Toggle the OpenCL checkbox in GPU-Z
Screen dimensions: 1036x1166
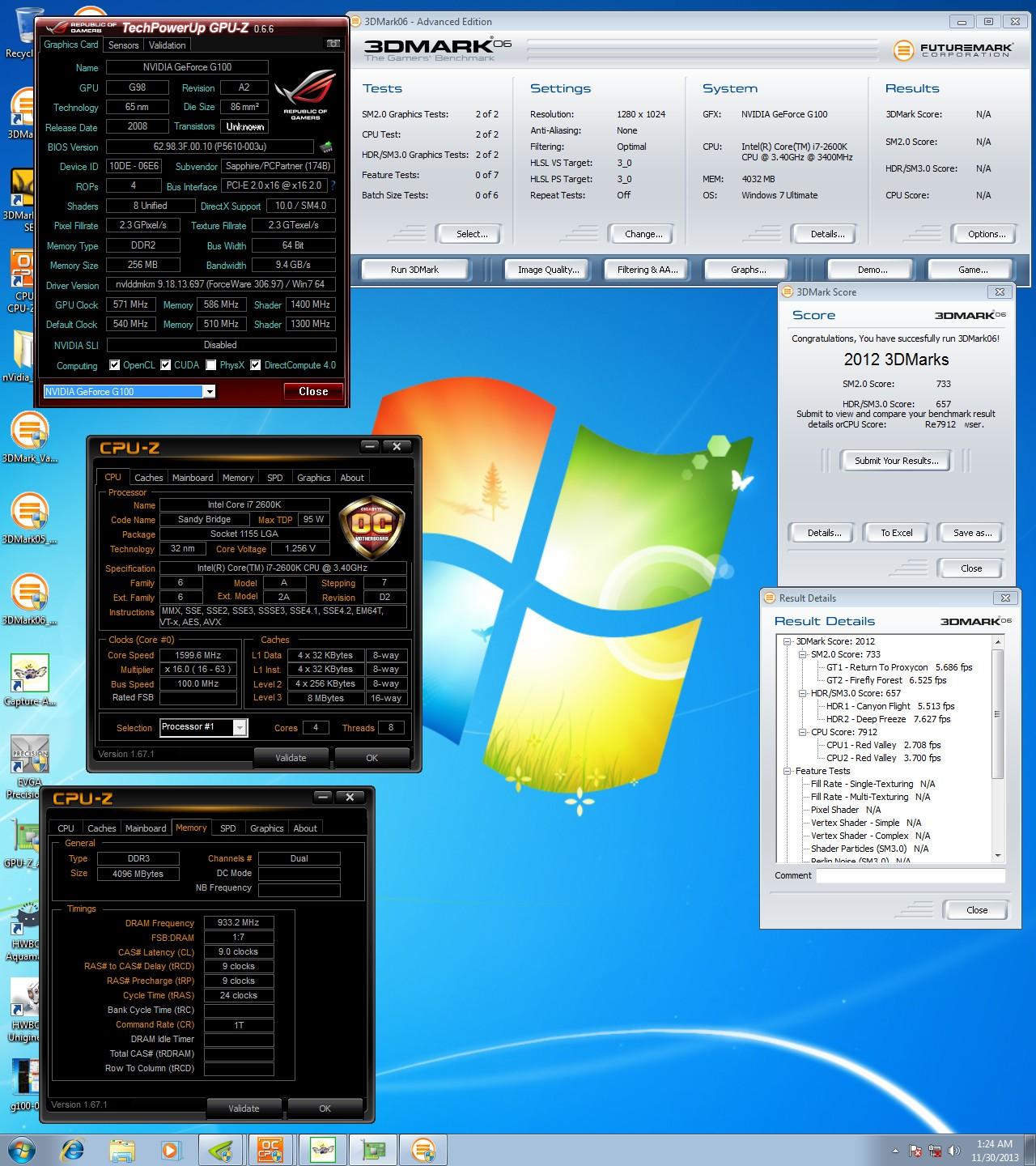click(x=115, y=365)
